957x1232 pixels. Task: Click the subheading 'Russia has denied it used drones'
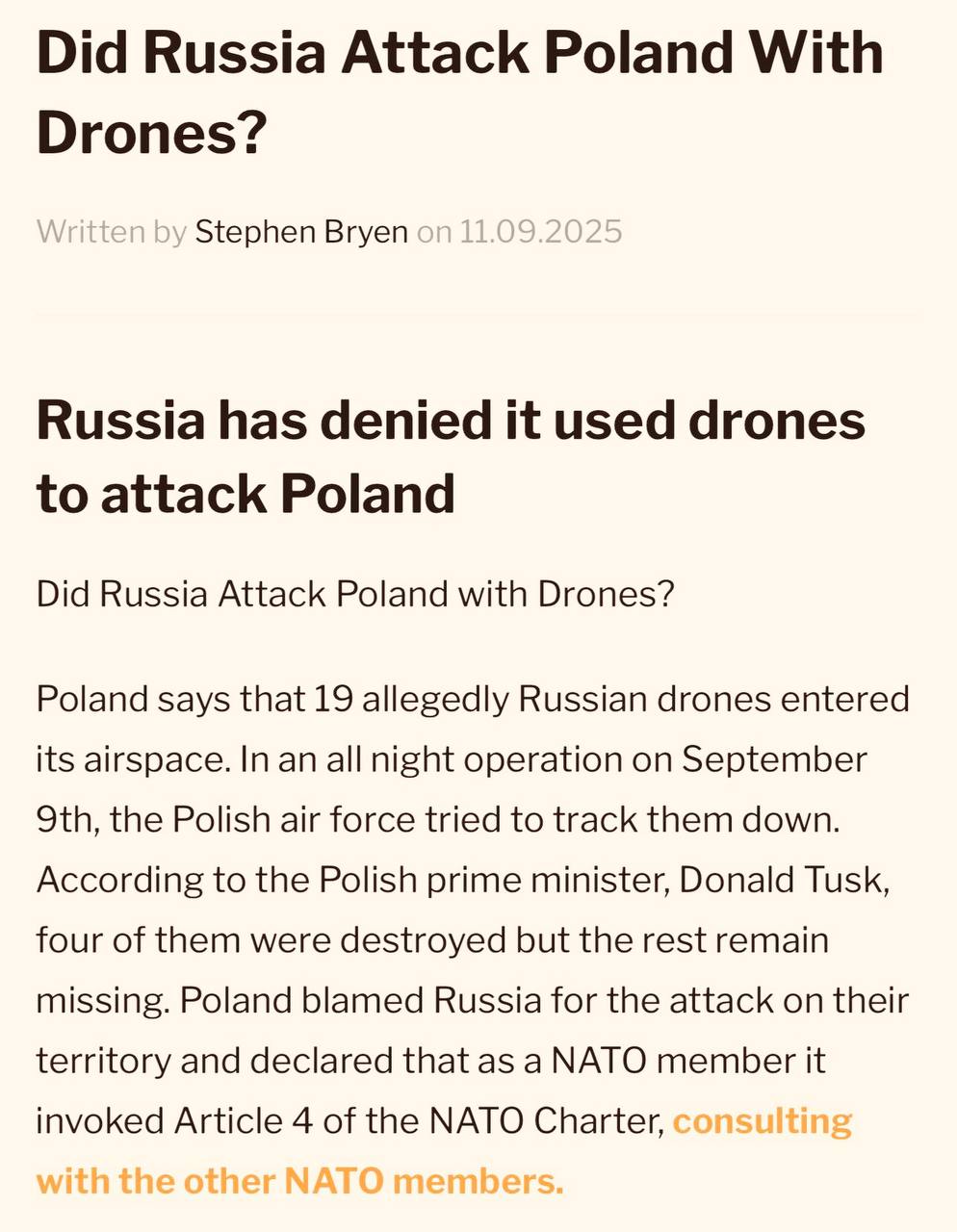[x=451, y=421]
